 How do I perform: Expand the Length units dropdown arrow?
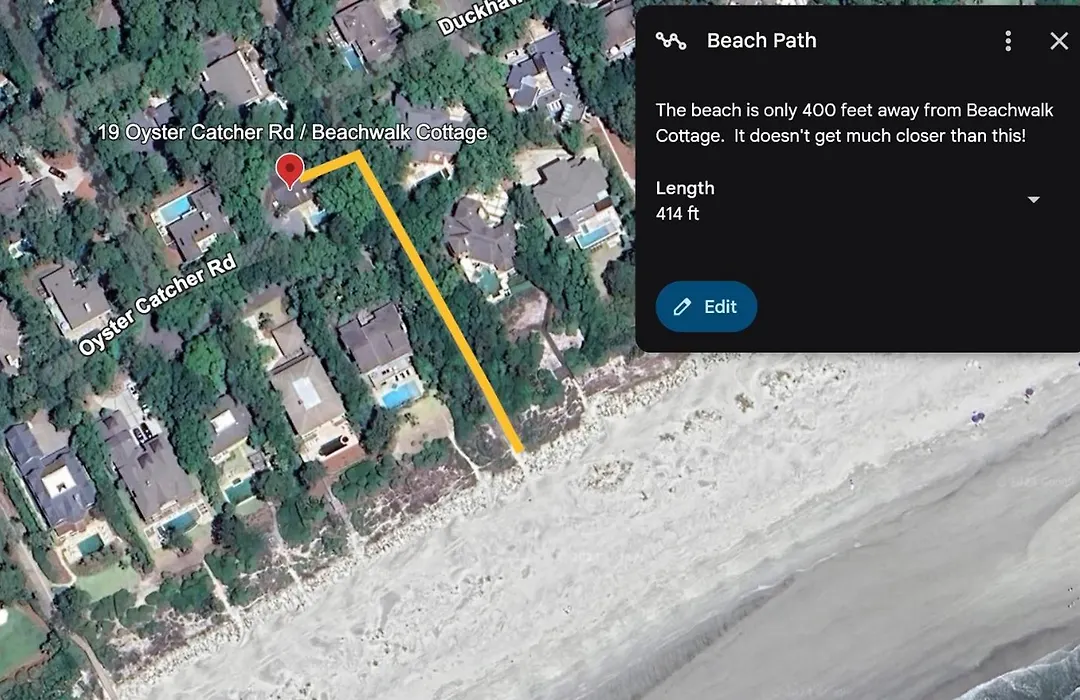click(1033, 200)
